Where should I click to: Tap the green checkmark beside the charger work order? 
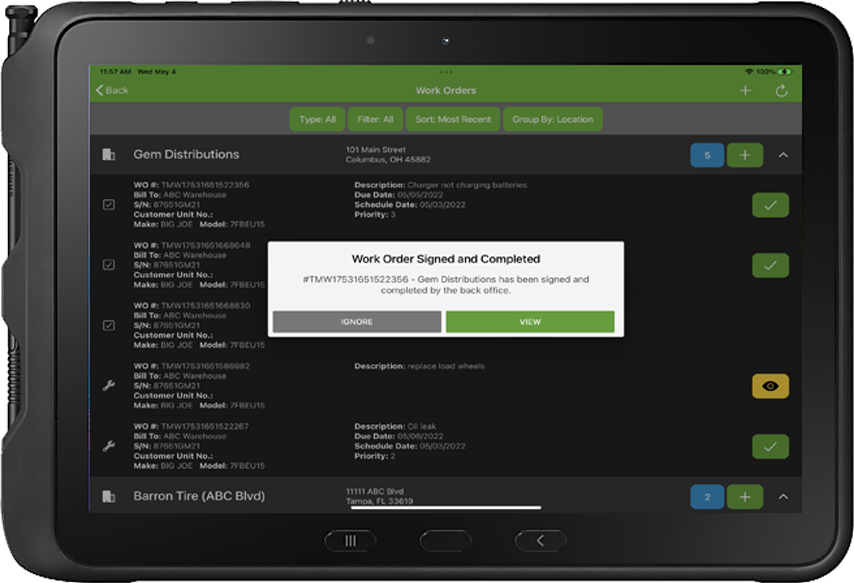[770, 204]
